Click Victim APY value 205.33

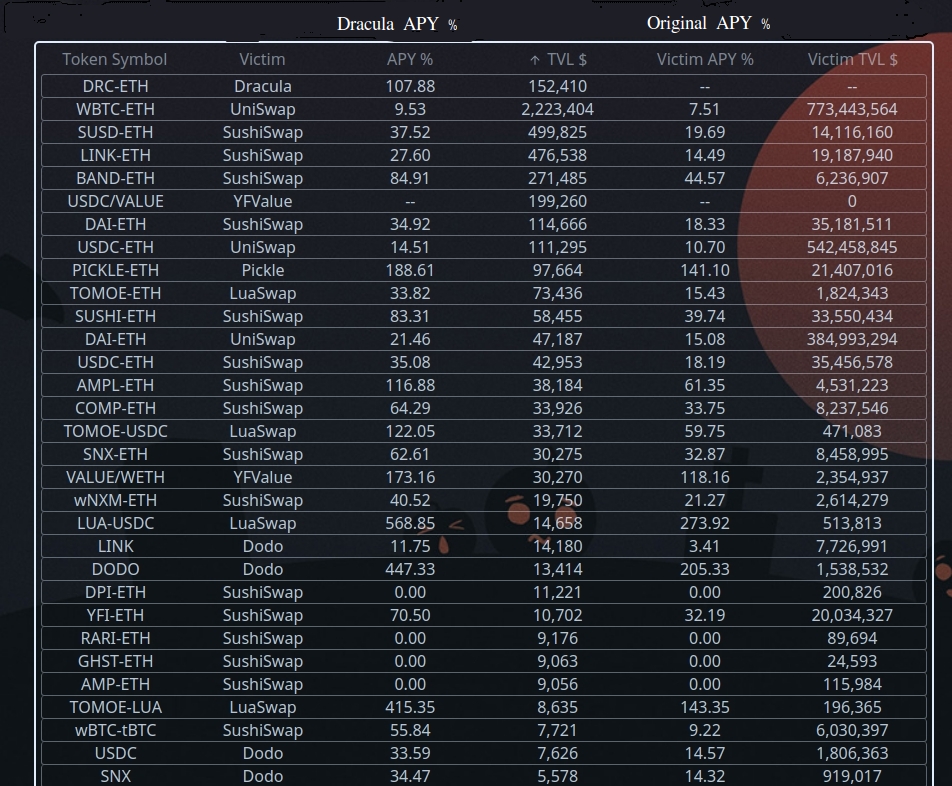(x=705, y=570)
